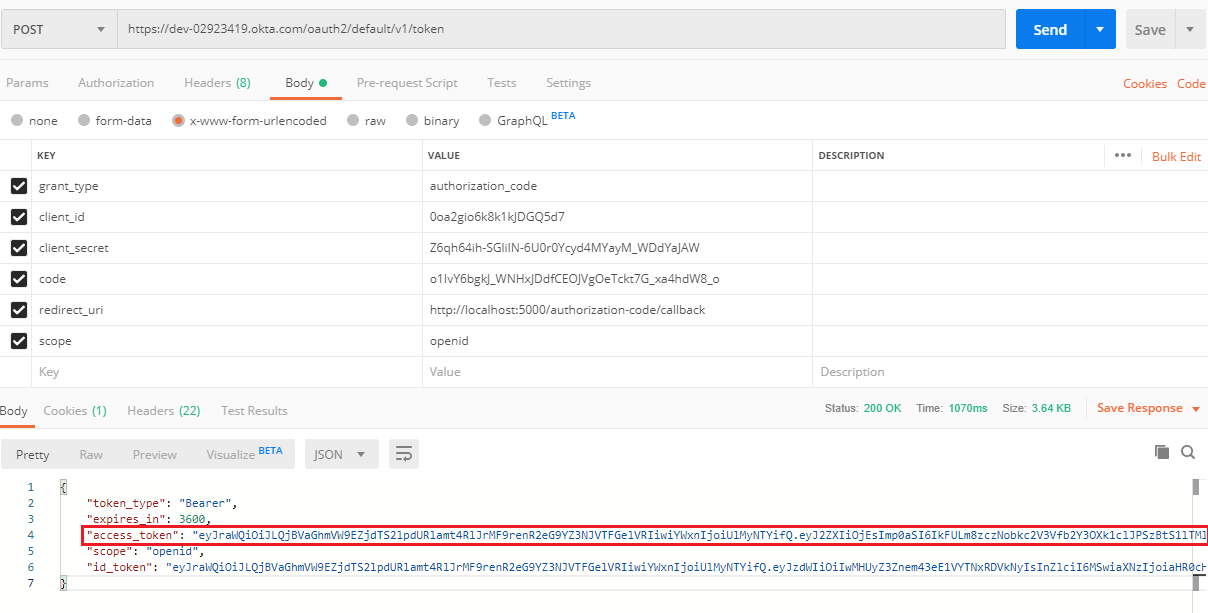Switch to the Headers (8) request tab
1208x613 pixels.
click(x=217, y=83)
